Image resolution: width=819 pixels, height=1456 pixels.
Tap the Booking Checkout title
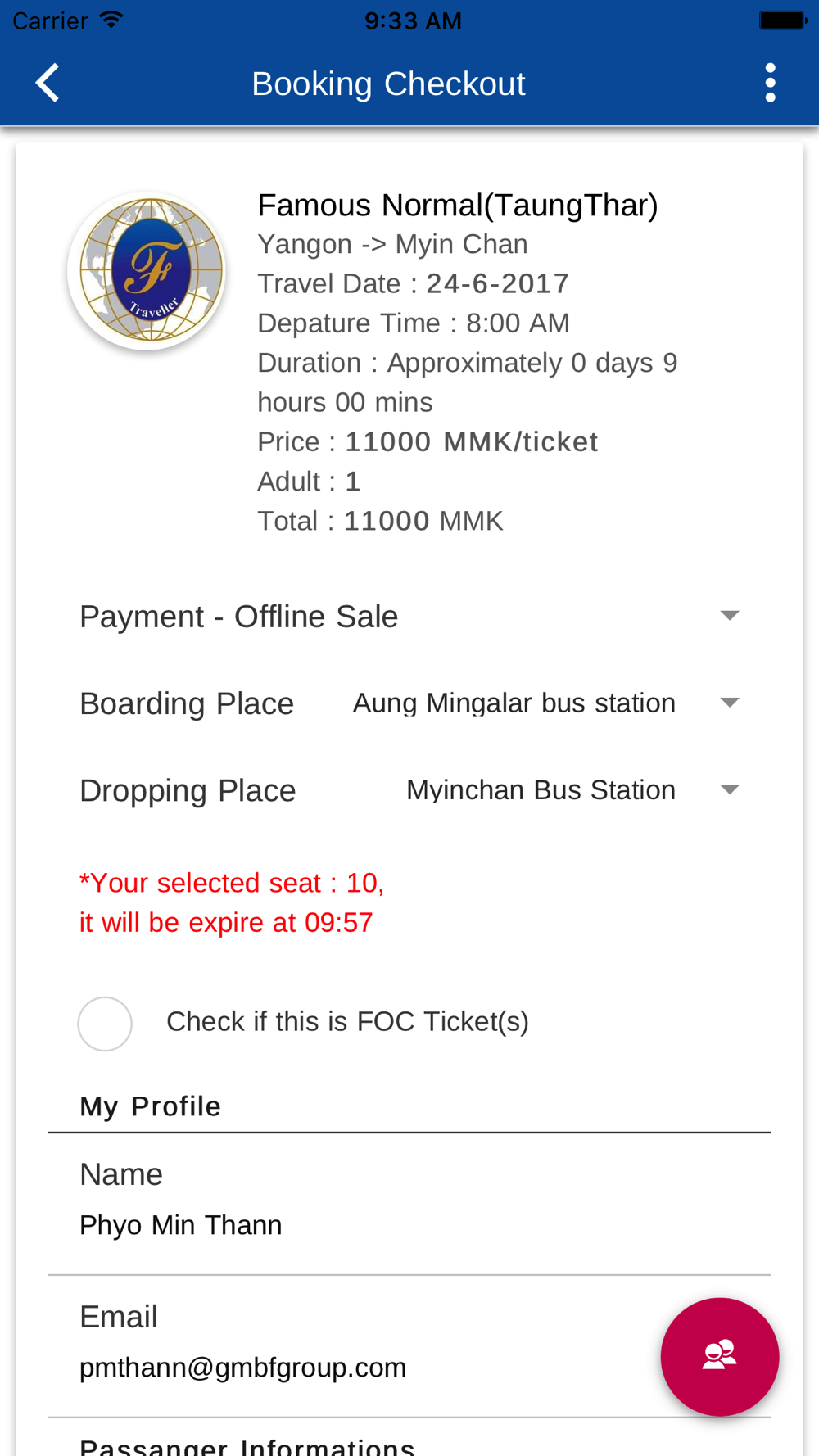click(x=388, y=84)
